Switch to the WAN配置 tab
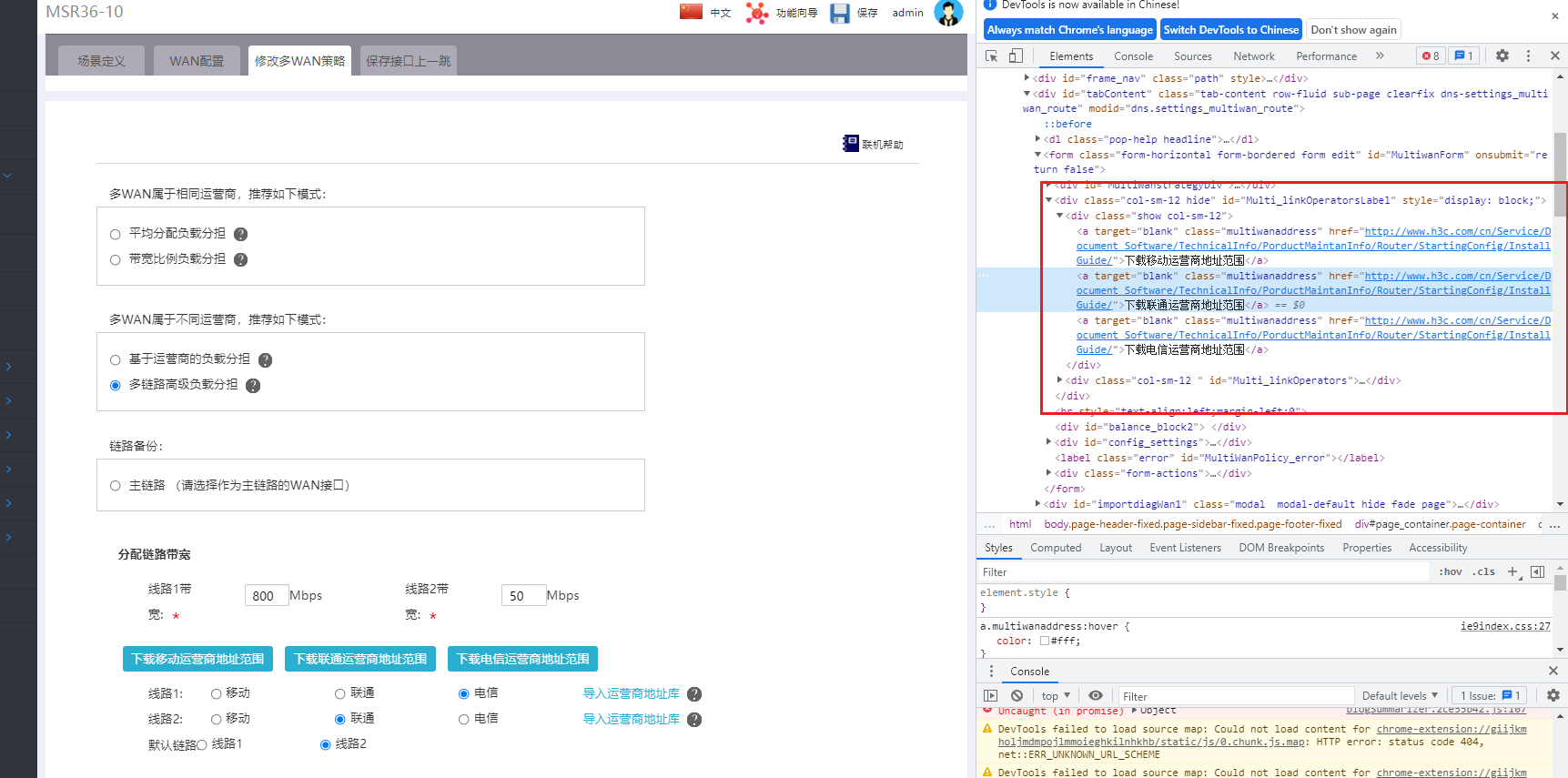Viewport: 1568px width, 778px height. coord(197,61)
